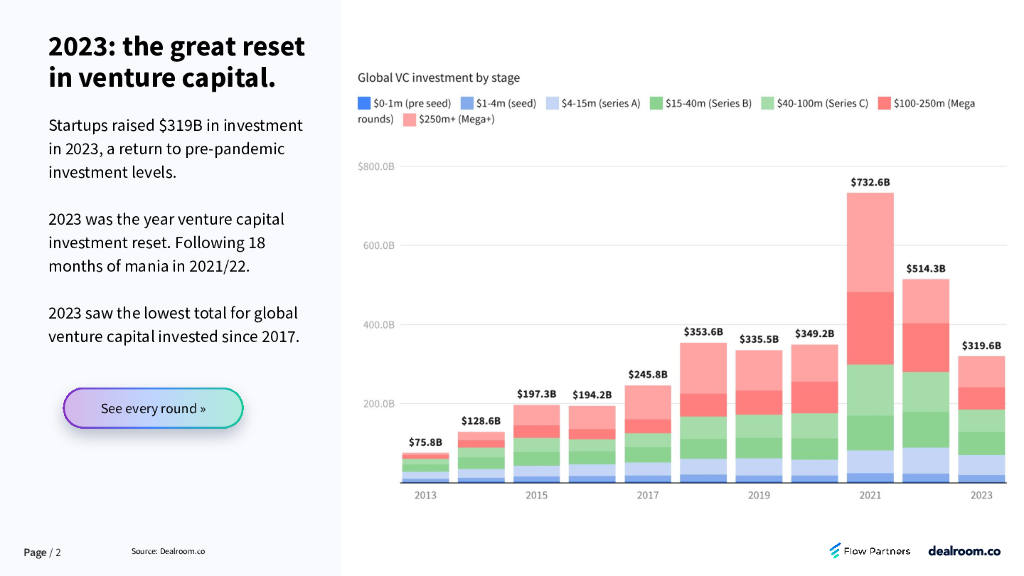Click the 2023 bar in the chart

(x=981, y=419)
